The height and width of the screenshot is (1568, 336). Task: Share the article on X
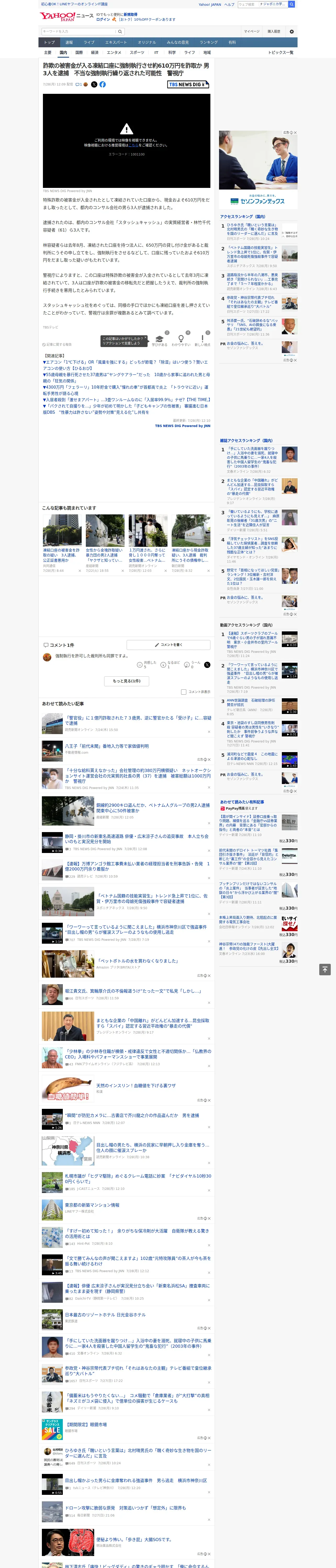[94, 85]
